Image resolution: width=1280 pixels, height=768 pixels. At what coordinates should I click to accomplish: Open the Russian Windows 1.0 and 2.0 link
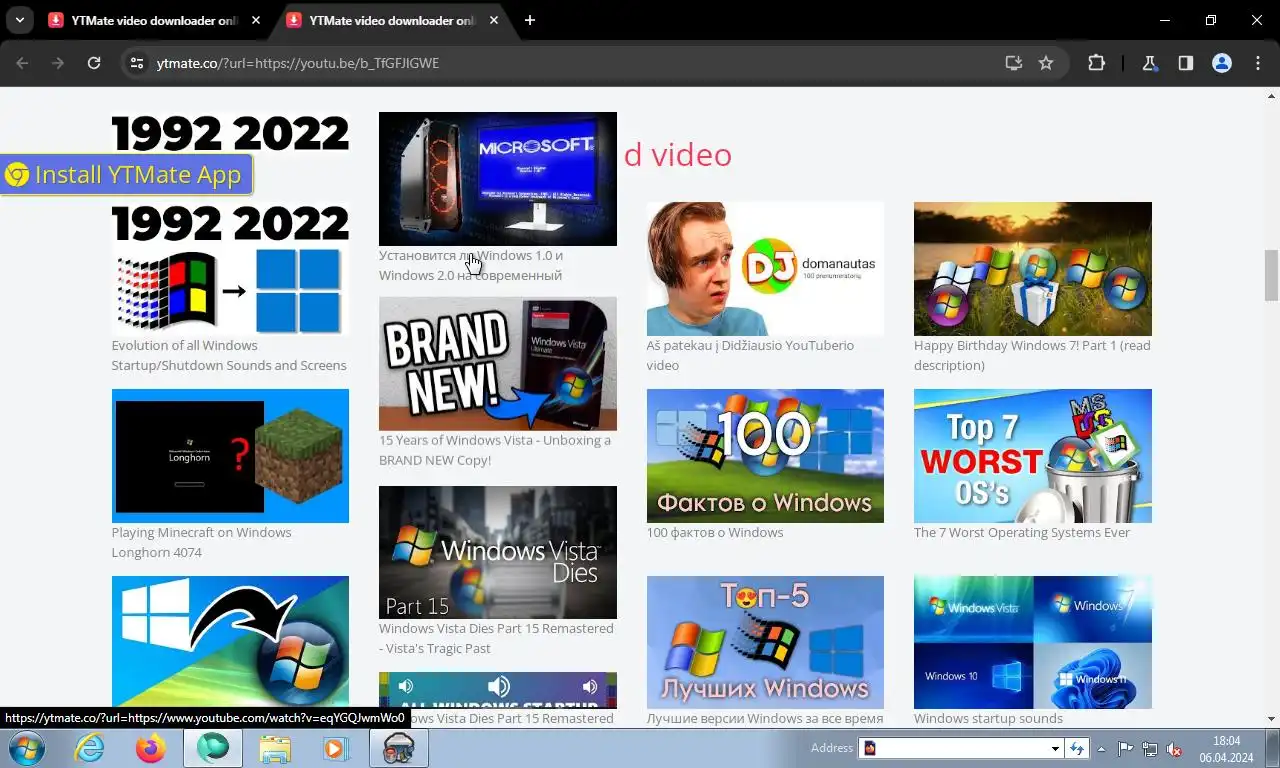(x=471, y=265)
